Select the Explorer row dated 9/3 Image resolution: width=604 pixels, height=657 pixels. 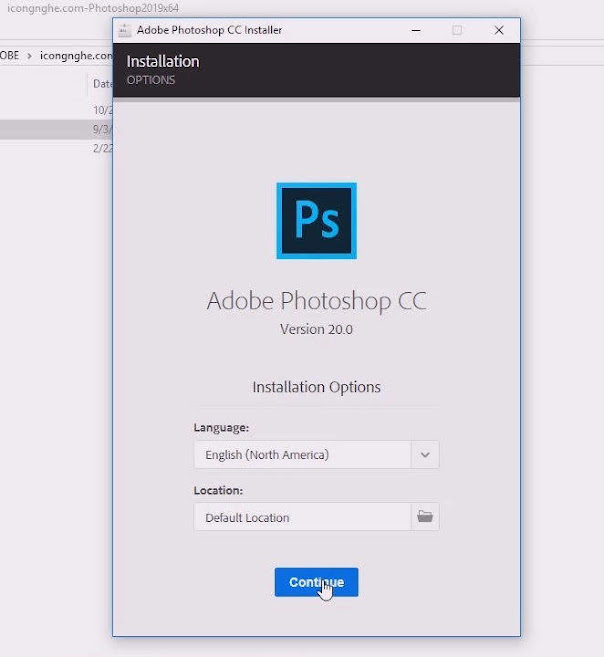tap(56, 129)
